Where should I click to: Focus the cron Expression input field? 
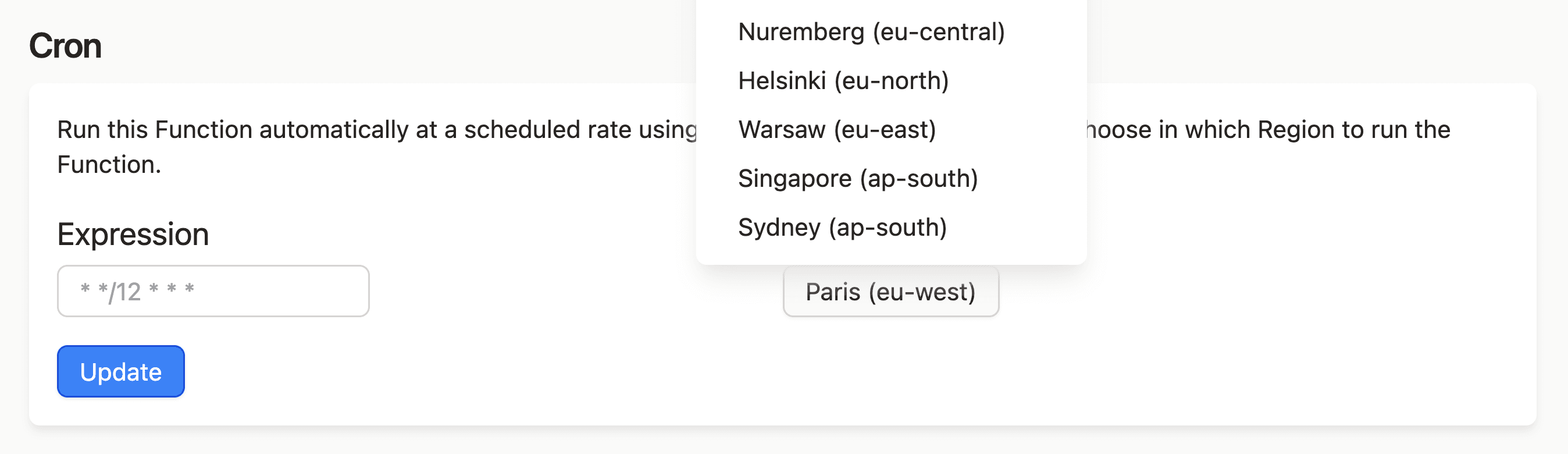point(213,290)
